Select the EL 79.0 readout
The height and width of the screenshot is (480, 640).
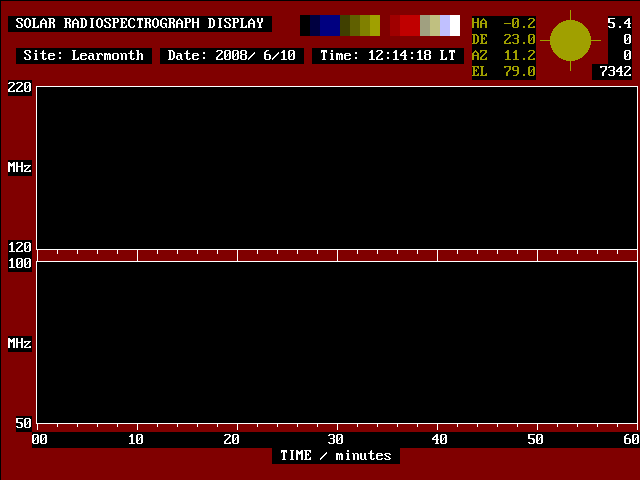click(x=504, y=71)
